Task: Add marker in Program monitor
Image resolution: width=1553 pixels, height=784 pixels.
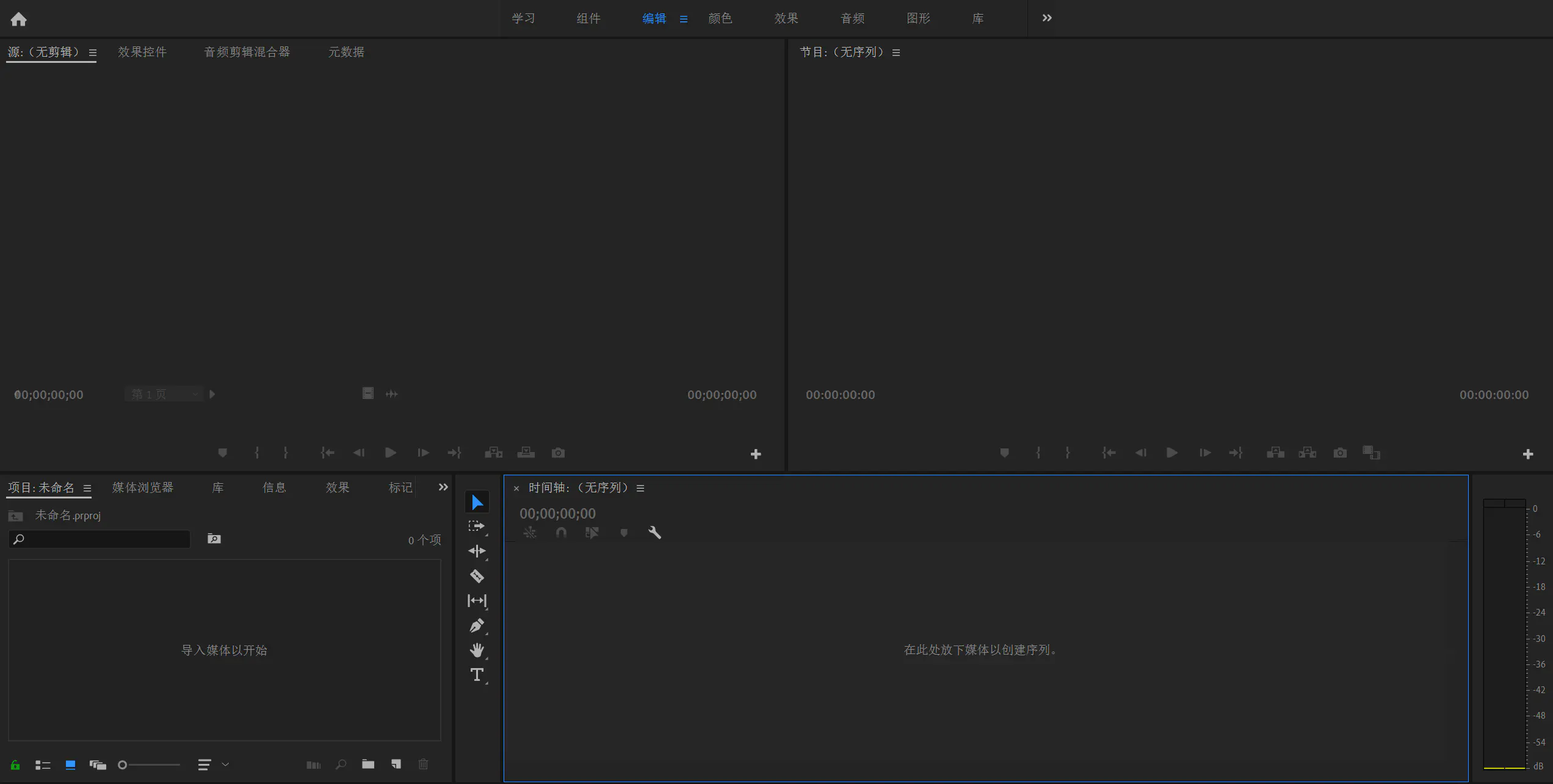Action: coord(1004,453)
